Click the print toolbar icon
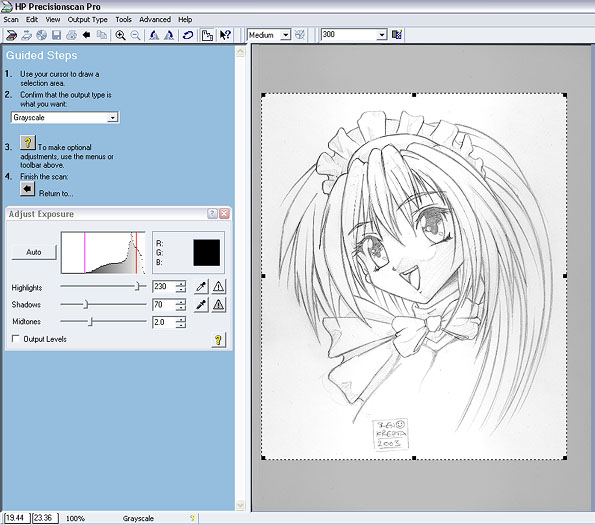This screenshot has height=525, width=595. (71, 35)
